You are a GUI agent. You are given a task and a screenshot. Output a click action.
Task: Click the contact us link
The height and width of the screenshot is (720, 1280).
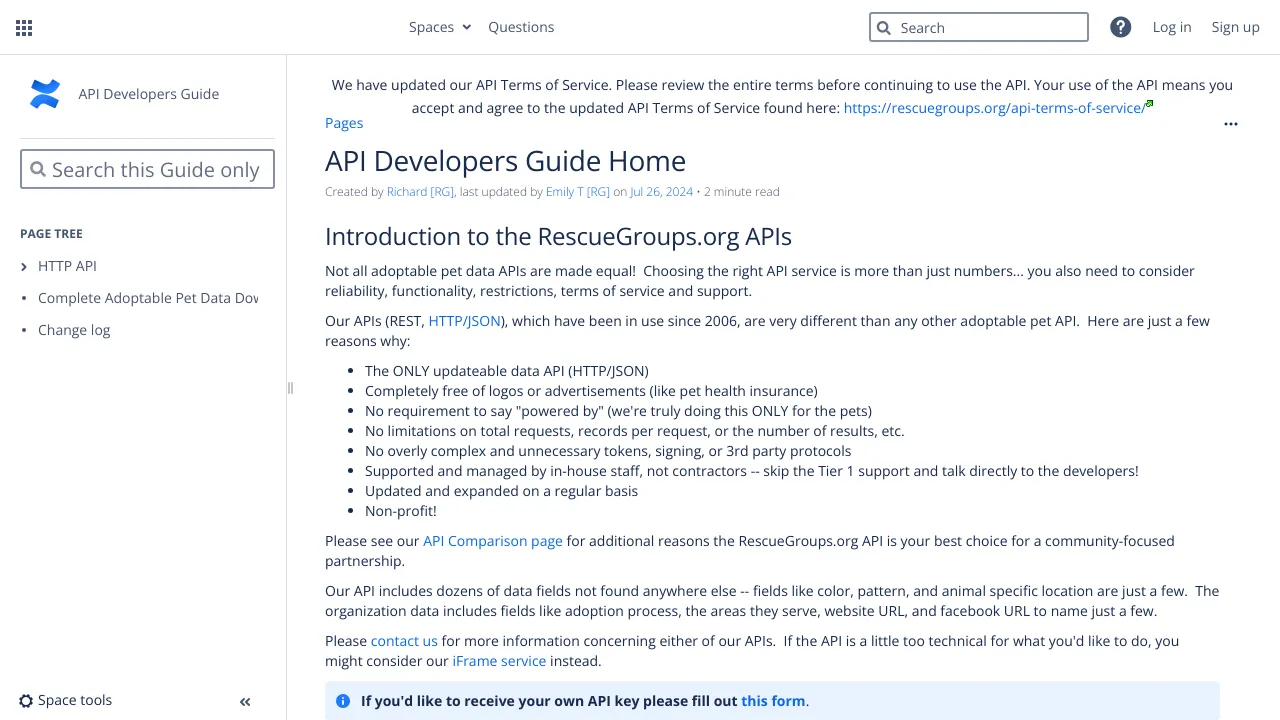[x=404, y=641]
